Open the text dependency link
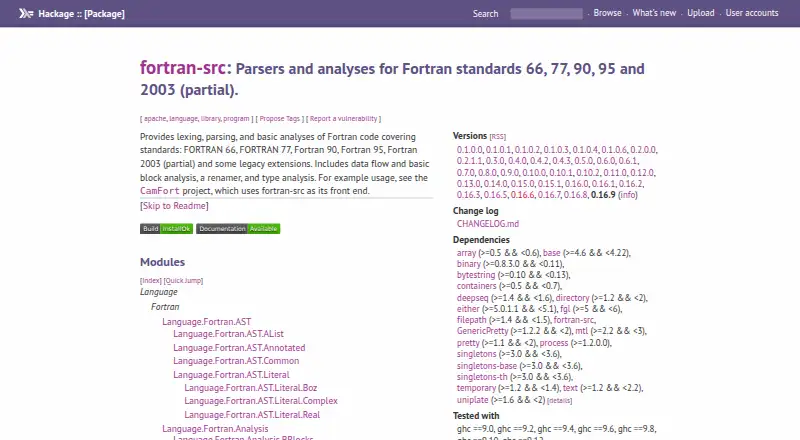Screen dimensions: 800x440 coord(570,388)
